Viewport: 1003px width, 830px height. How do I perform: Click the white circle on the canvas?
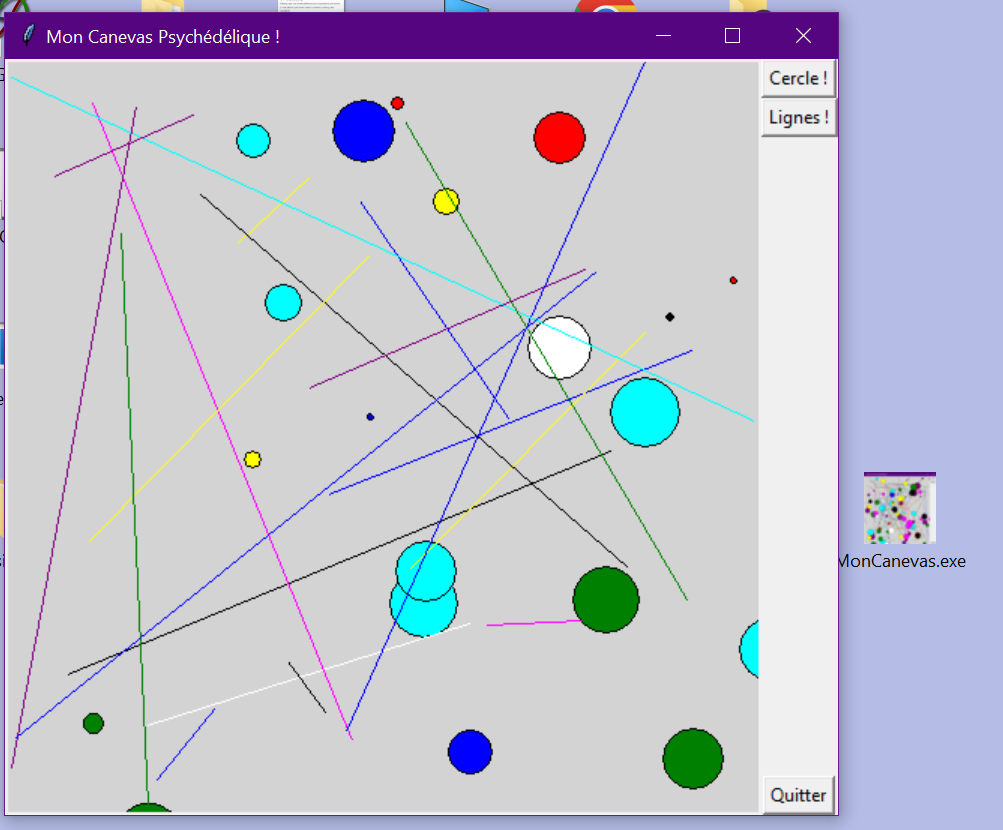[x=559, y=347]
